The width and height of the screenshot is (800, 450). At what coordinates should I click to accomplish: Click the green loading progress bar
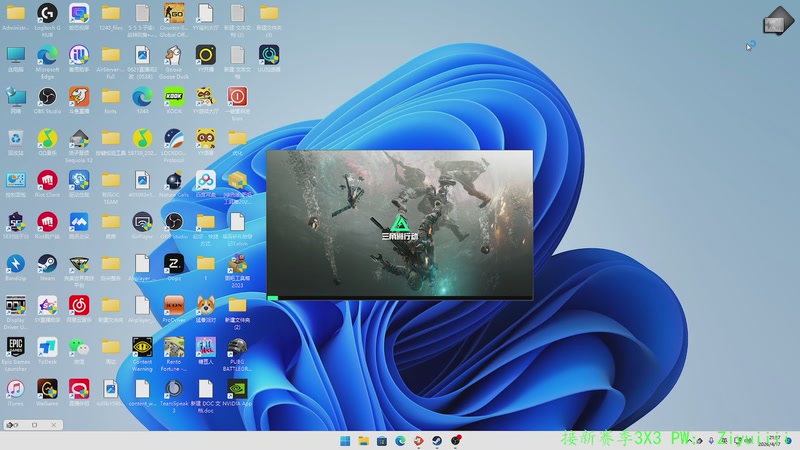tap(273, 298)
